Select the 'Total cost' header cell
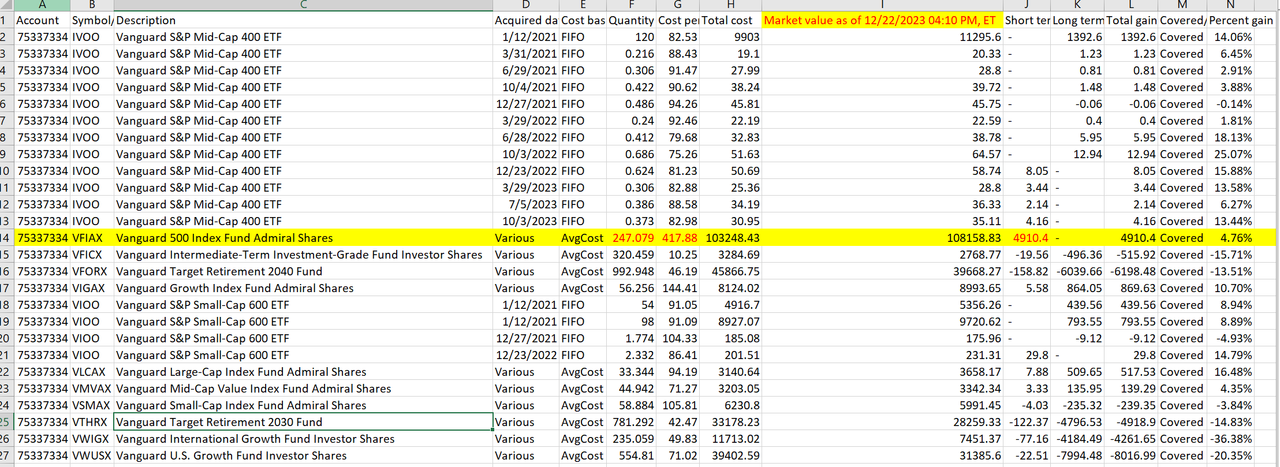The image size is (1280, 467). pyautogui.click(x=730, y=20)
